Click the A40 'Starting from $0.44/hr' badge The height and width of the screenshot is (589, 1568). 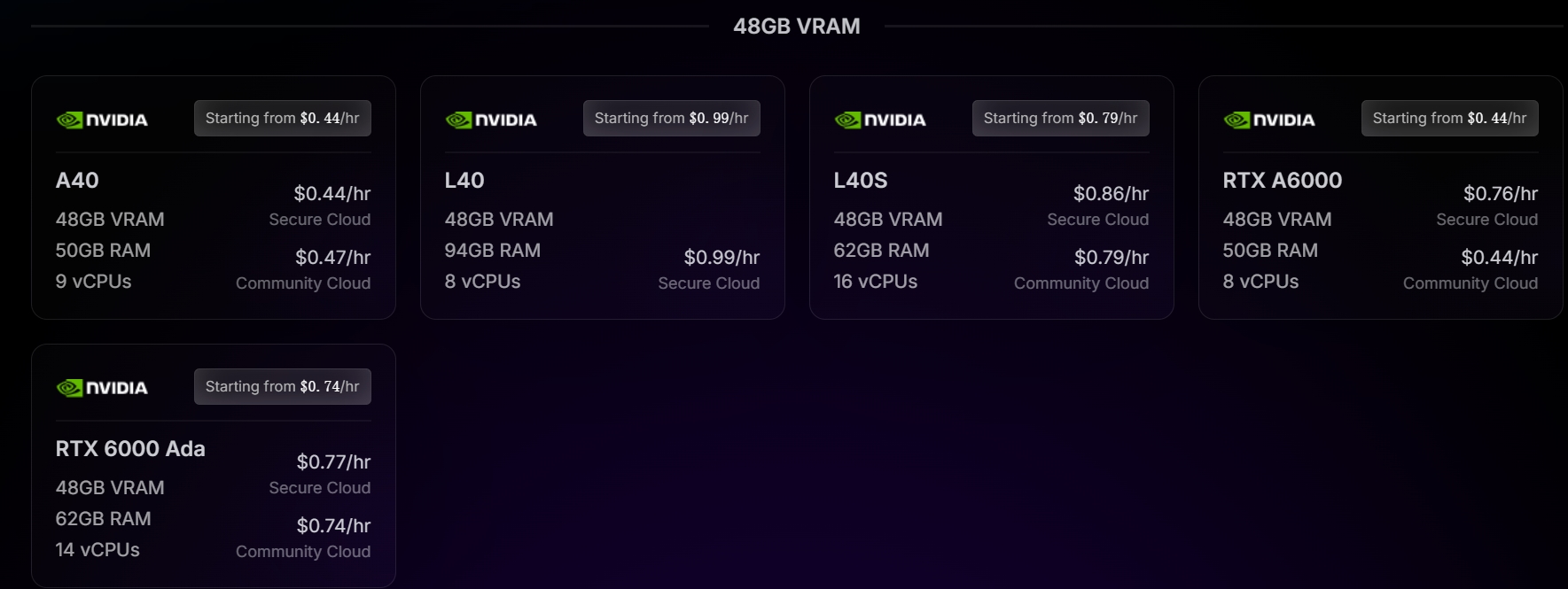point(283,118)
